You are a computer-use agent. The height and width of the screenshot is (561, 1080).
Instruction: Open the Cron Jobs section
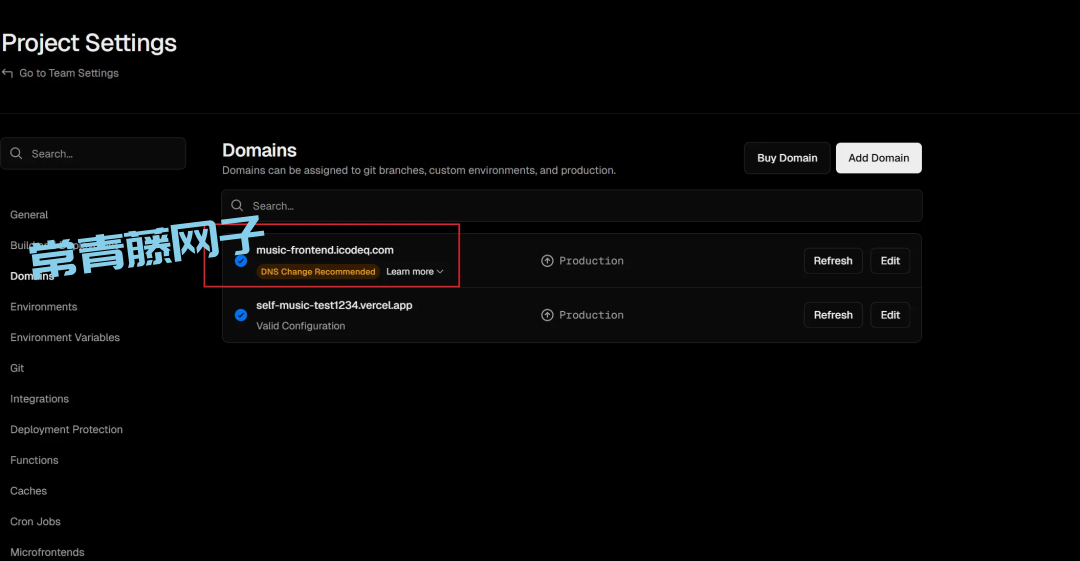point(35,522)
